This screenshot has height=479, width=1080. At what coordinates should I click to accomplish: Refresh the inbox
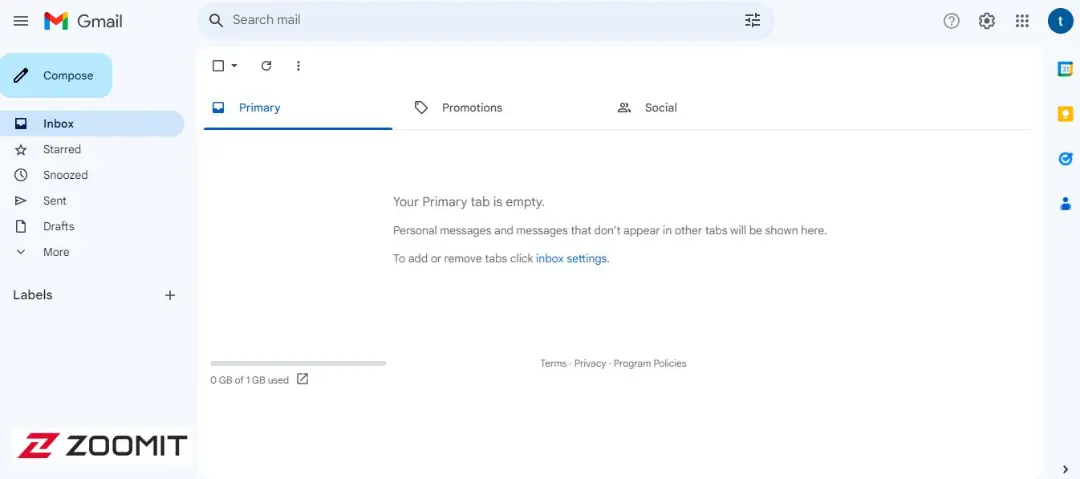coord(266,66)
